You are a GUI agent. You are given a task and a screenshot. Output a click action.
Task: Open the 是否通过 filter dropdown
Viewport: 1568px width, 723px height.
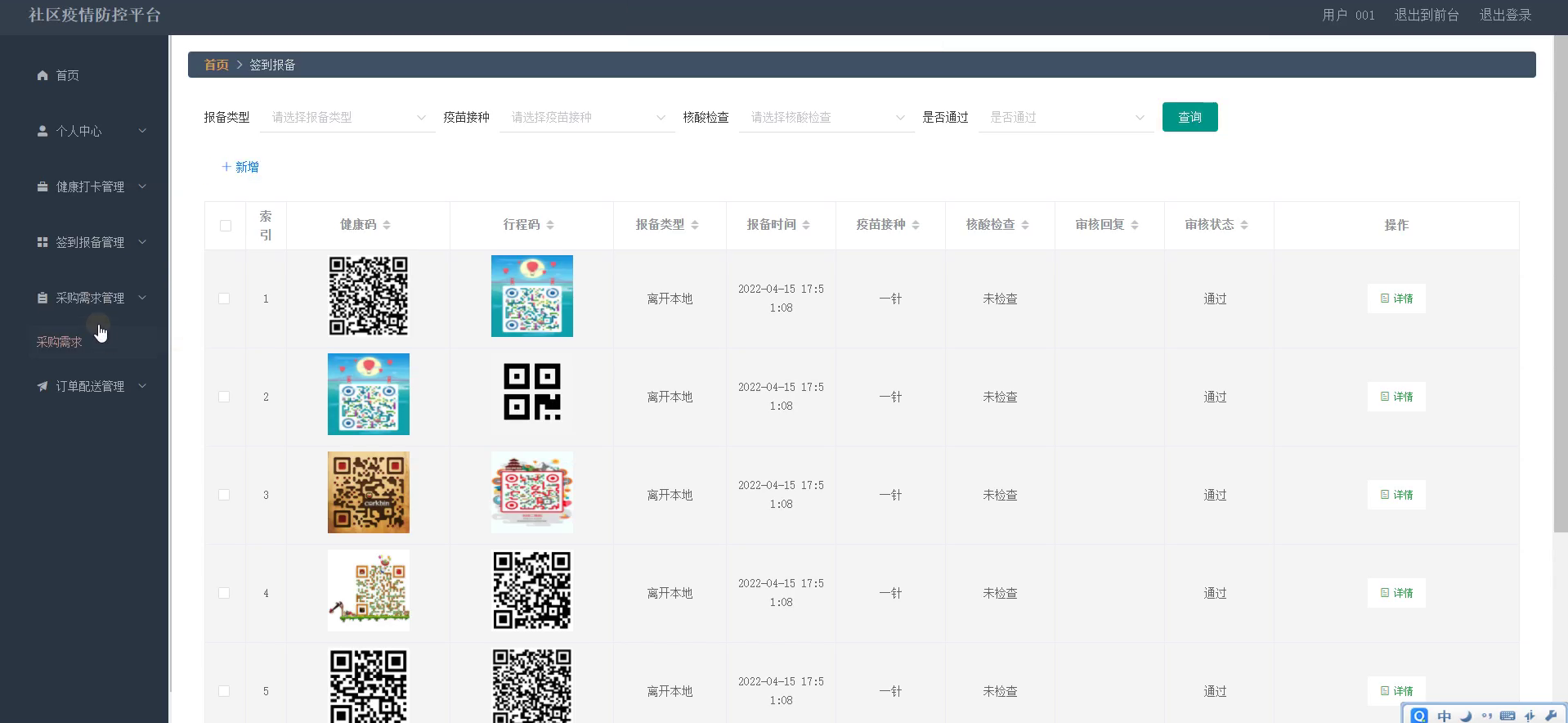[1066, 117]
